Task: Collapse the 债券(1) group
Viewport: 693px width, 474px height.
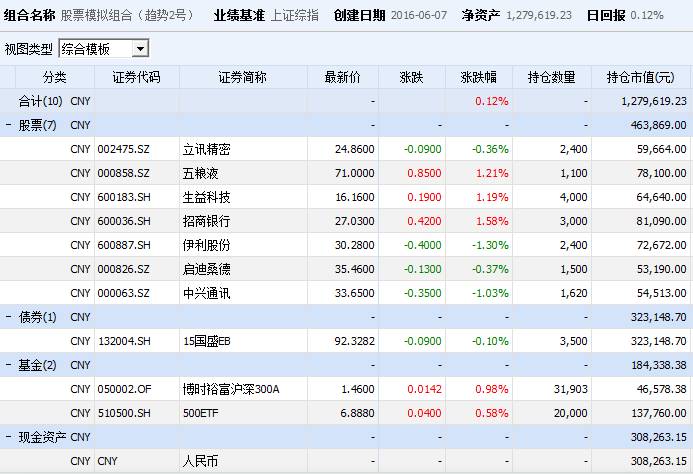Action: (9, 317)
